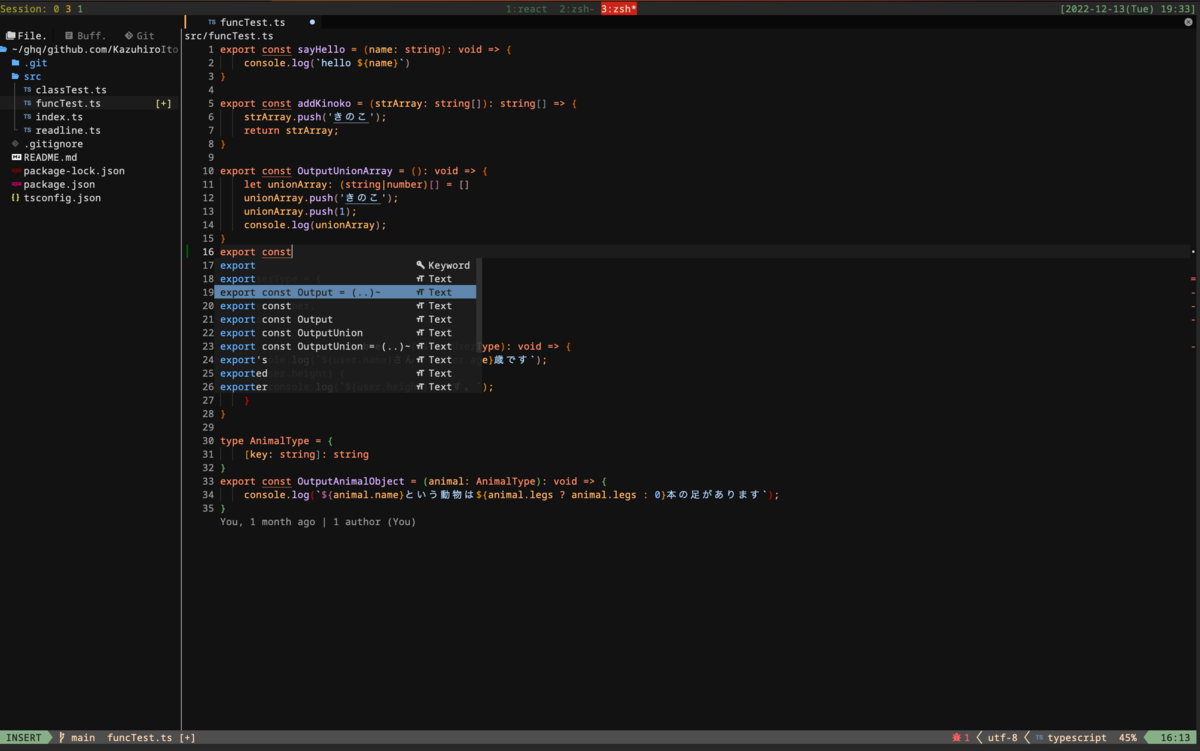Click the tmux date and time display
The image size is (1200, 751).
coord(1129,9)
